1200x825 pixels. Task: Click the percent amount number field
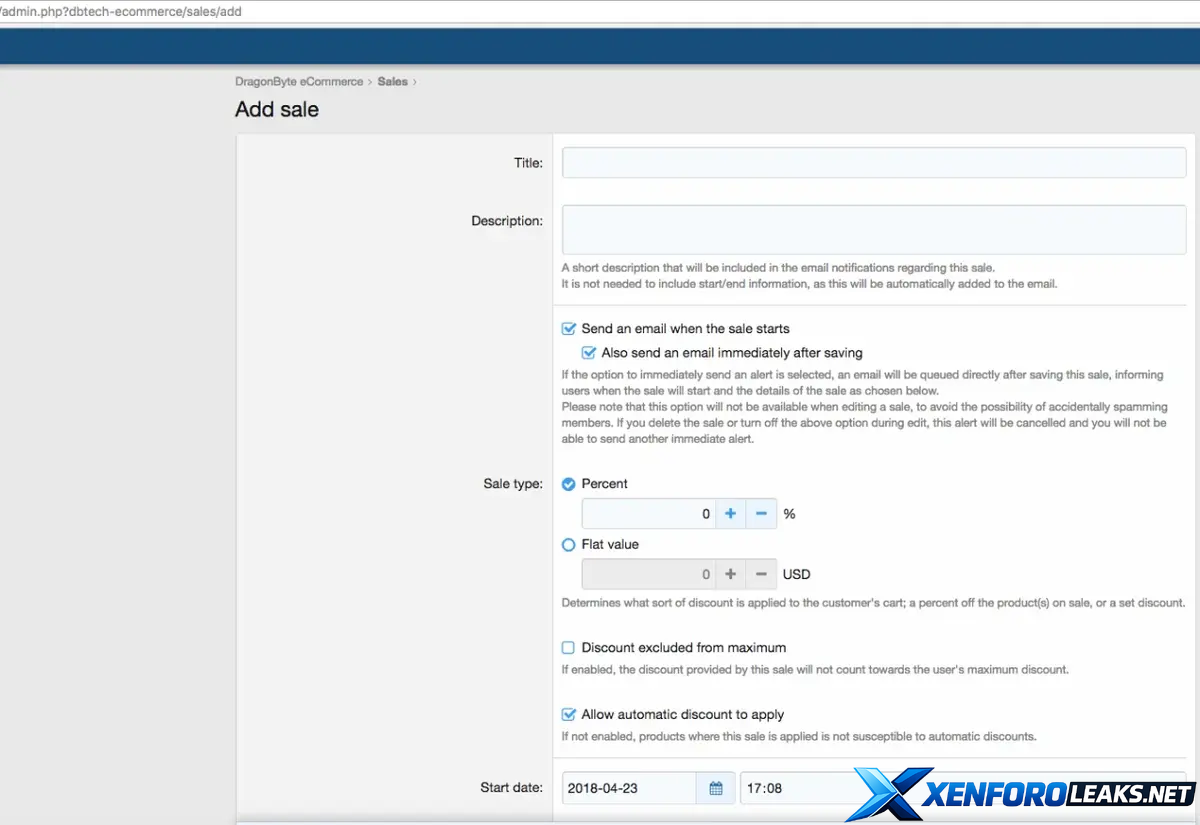coord(647,514)
